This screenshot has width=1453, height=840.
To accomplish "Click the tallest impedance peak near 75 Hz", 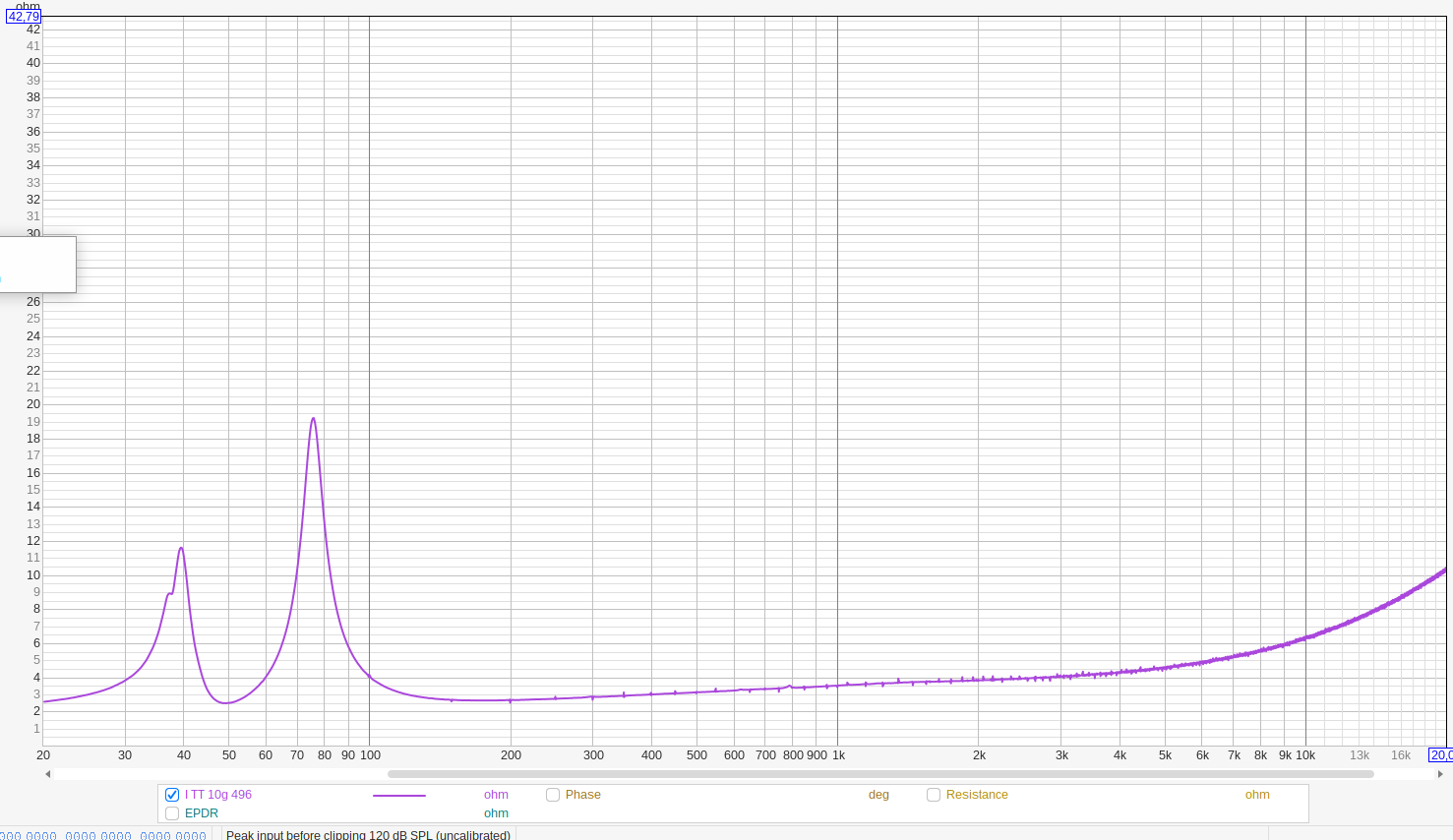I will click(313, 419).
